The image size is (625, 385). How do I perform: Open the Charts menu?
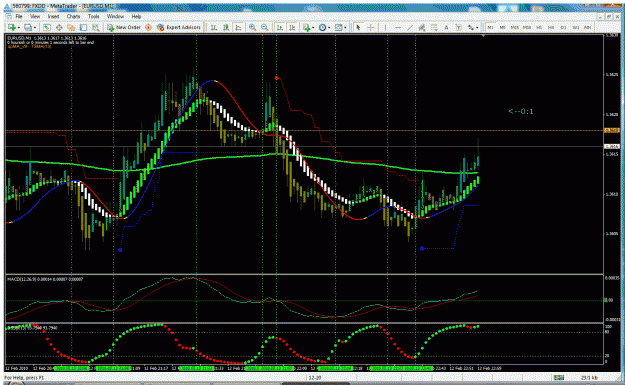73,17
